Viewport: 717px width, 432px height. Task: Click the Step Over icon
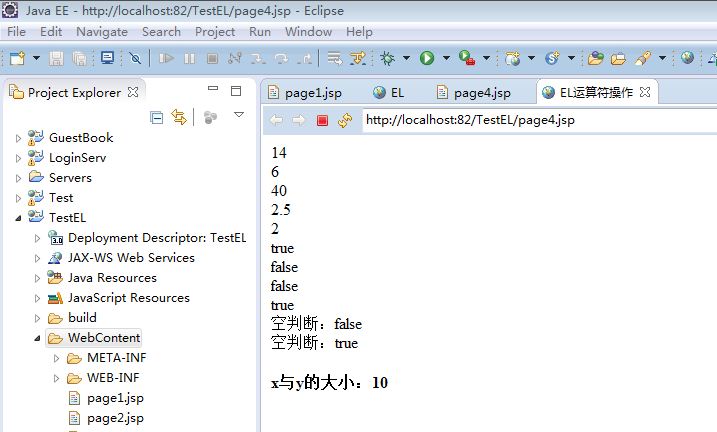pyautogui.click(x=281, y=59)
